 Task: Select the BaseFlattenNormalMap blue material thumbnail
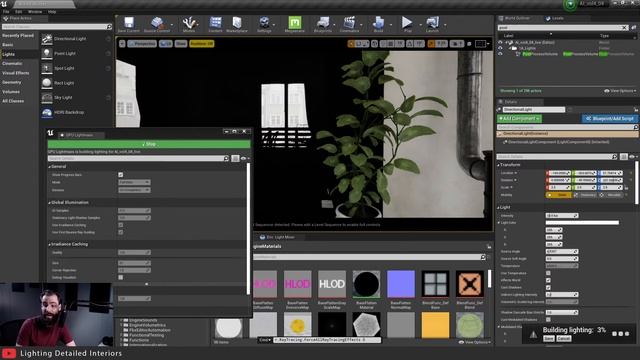click(x=400, y=284)
